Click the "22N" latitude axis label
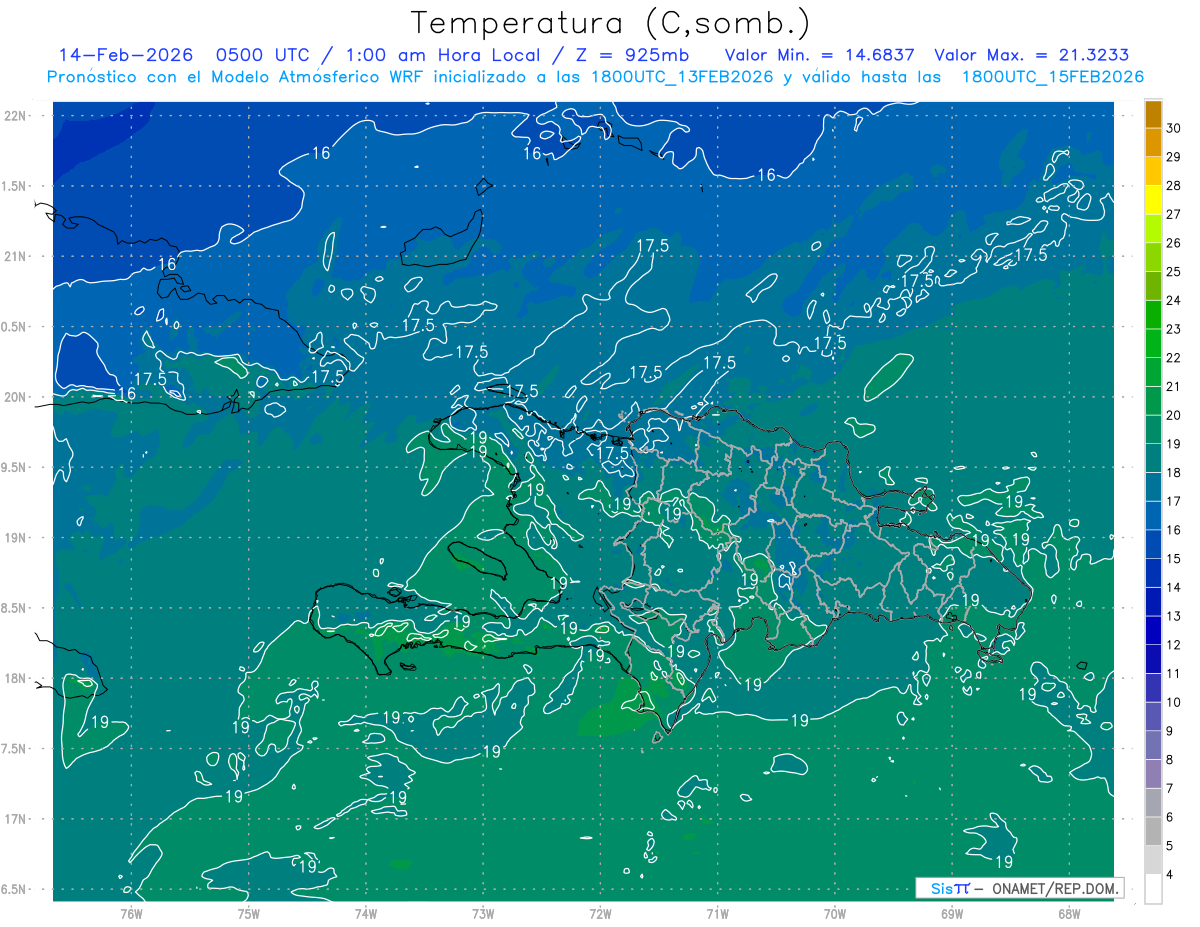This screenshot has width=1200, height=927. click(x=15, y=115)
